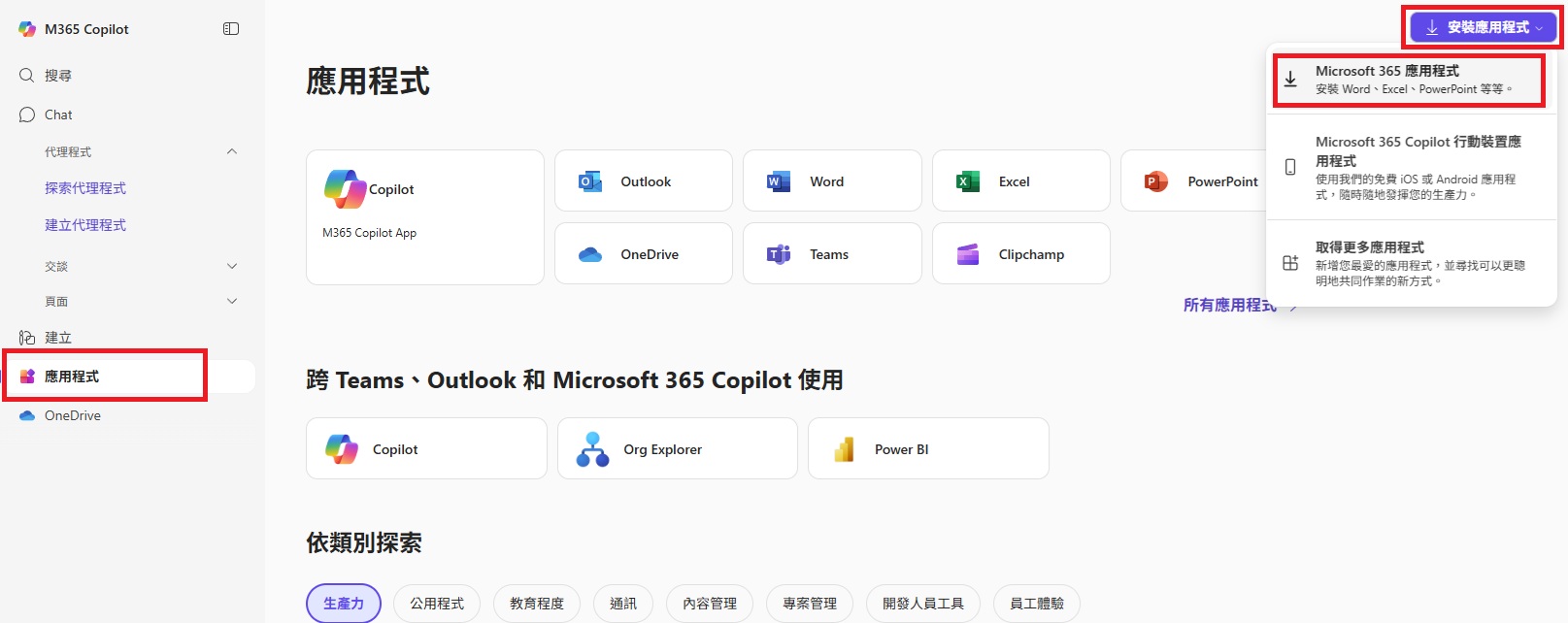Click the 應用程式 apps icon in sidebar
The width and height of the screenshot is (1568, 623).
click(x=27, y=377)
